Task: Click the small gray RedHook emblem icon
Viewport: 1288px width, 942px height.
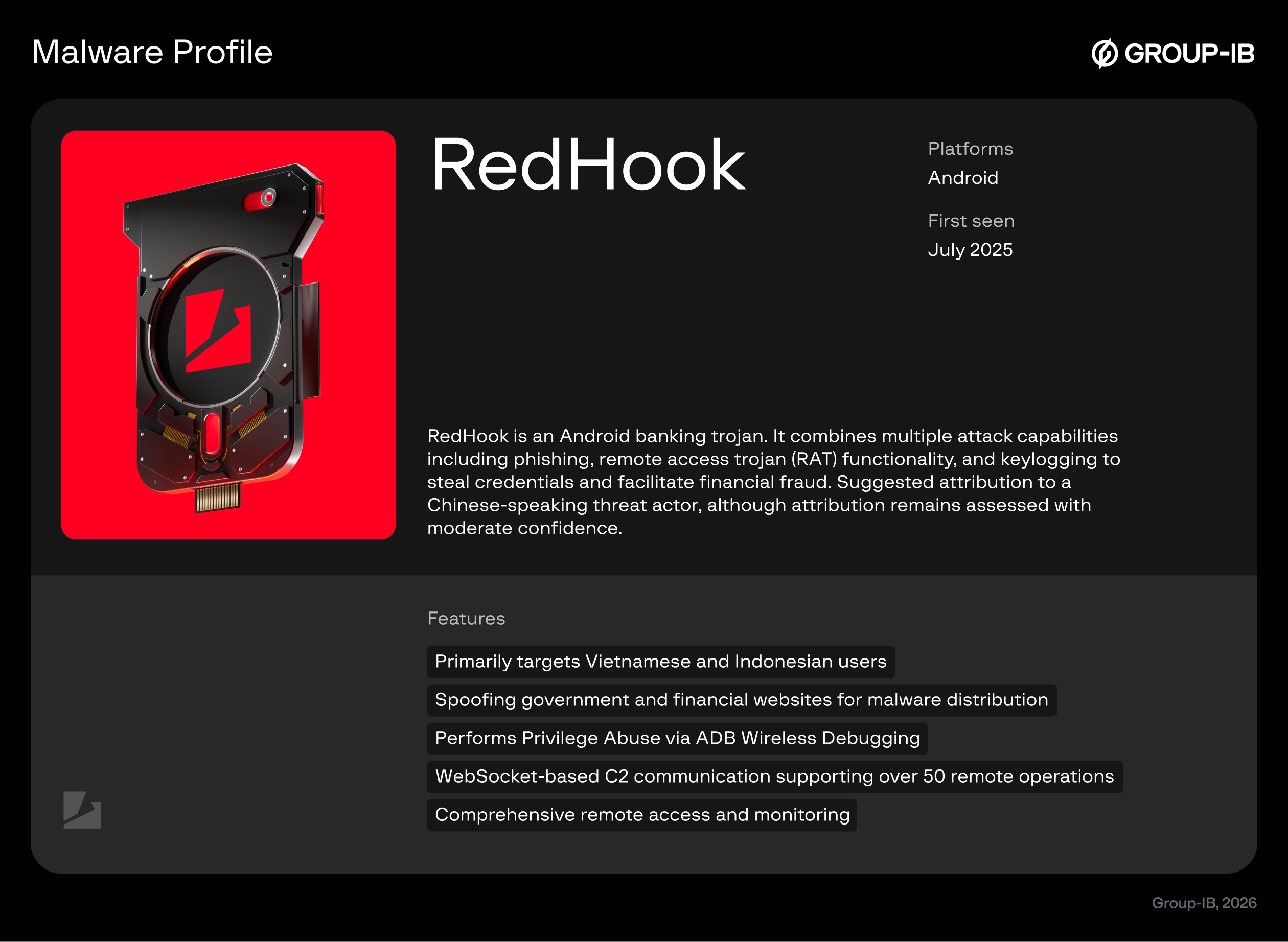Action: point(82,810)
